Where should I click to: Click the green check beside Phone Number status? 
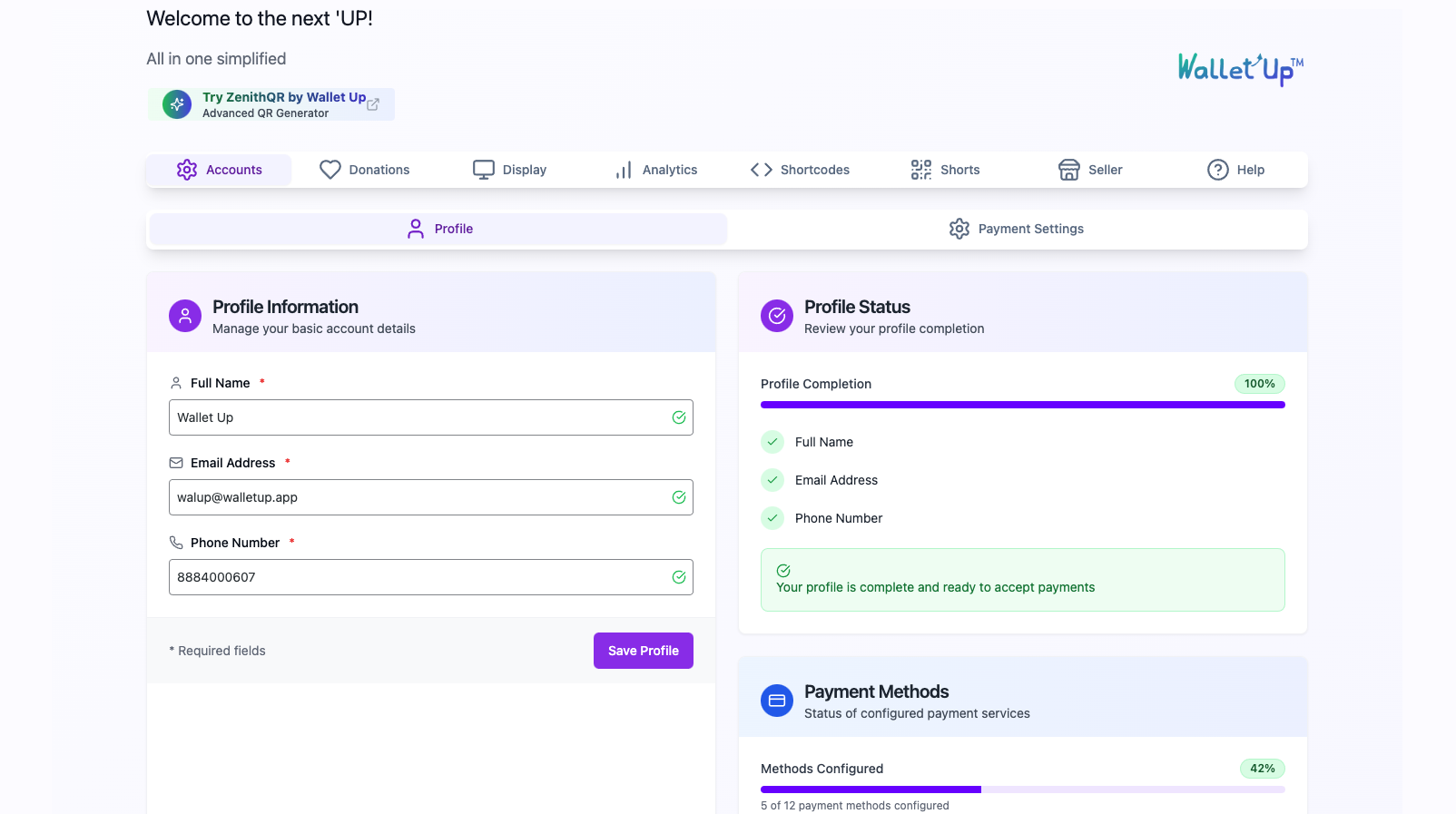coord(772,518)
